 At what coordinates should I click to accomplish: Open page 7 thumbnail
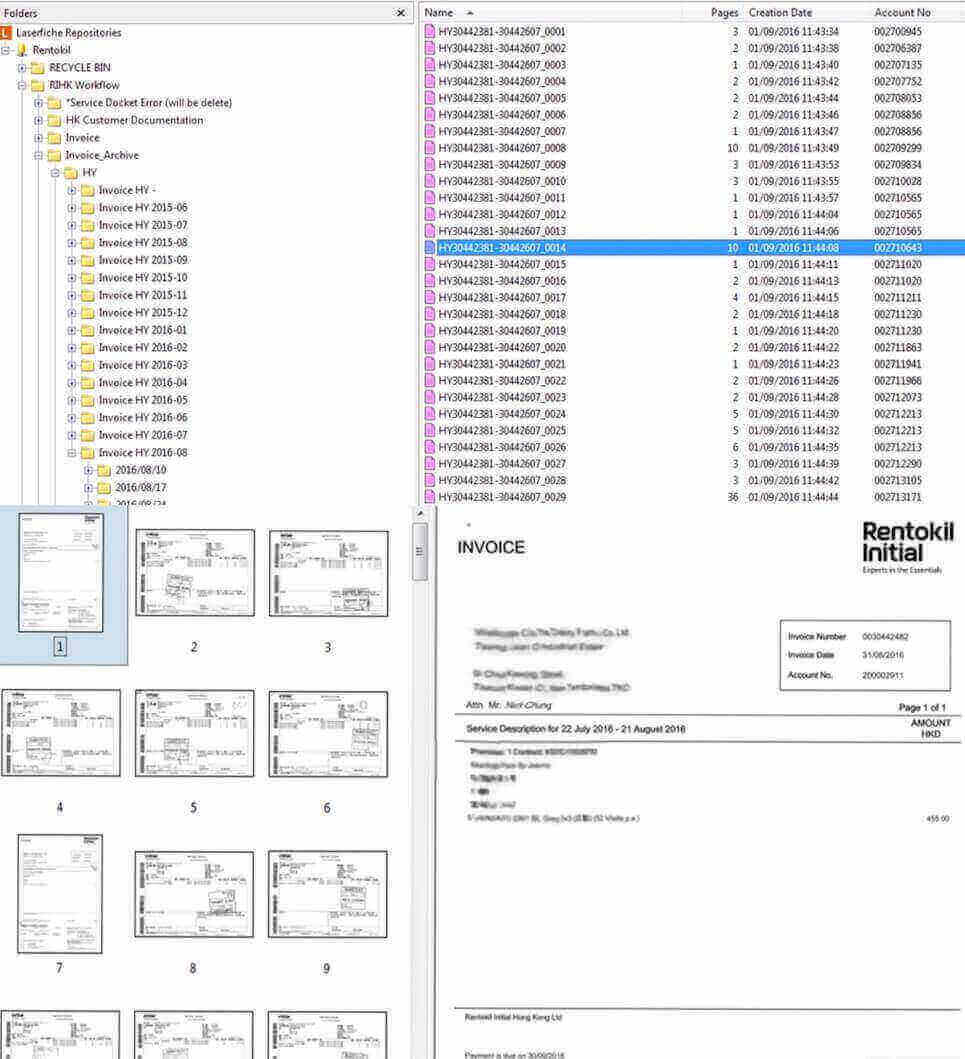coord(60,894)
